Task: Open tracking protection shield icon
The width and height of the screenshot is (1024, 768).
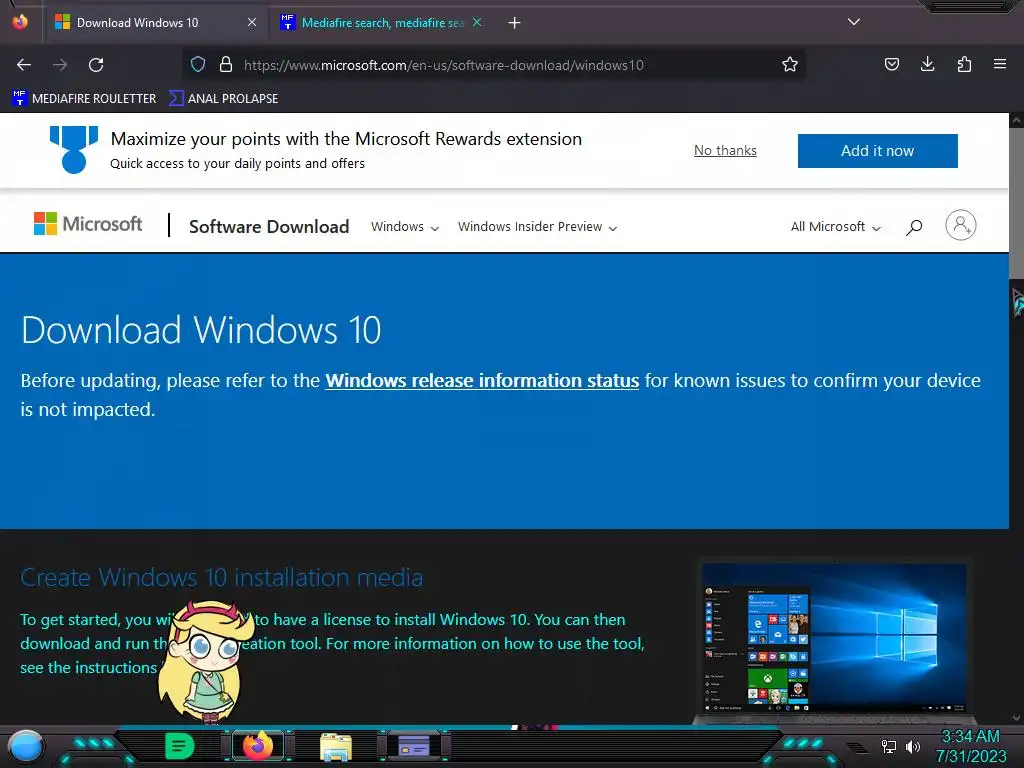Action: [198, 64]
